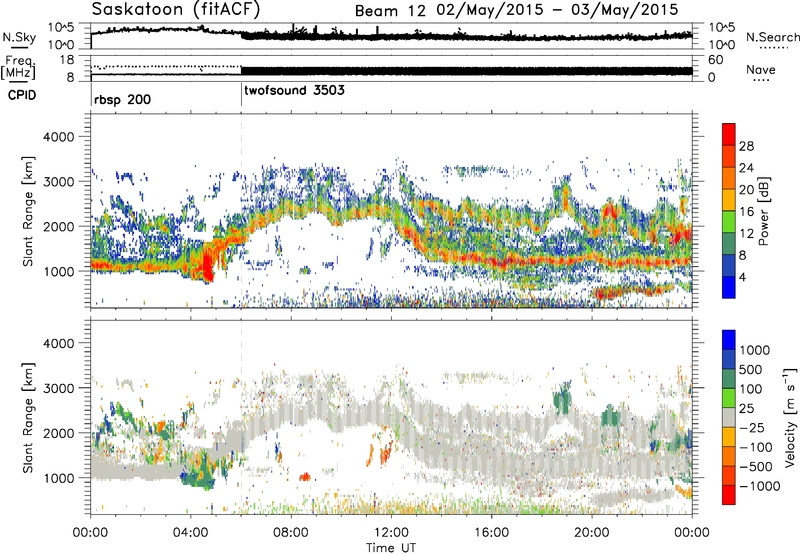Select the 'twofsound 3503' CPID marker
Screen dimensions: 800x554
click(294, 91)
